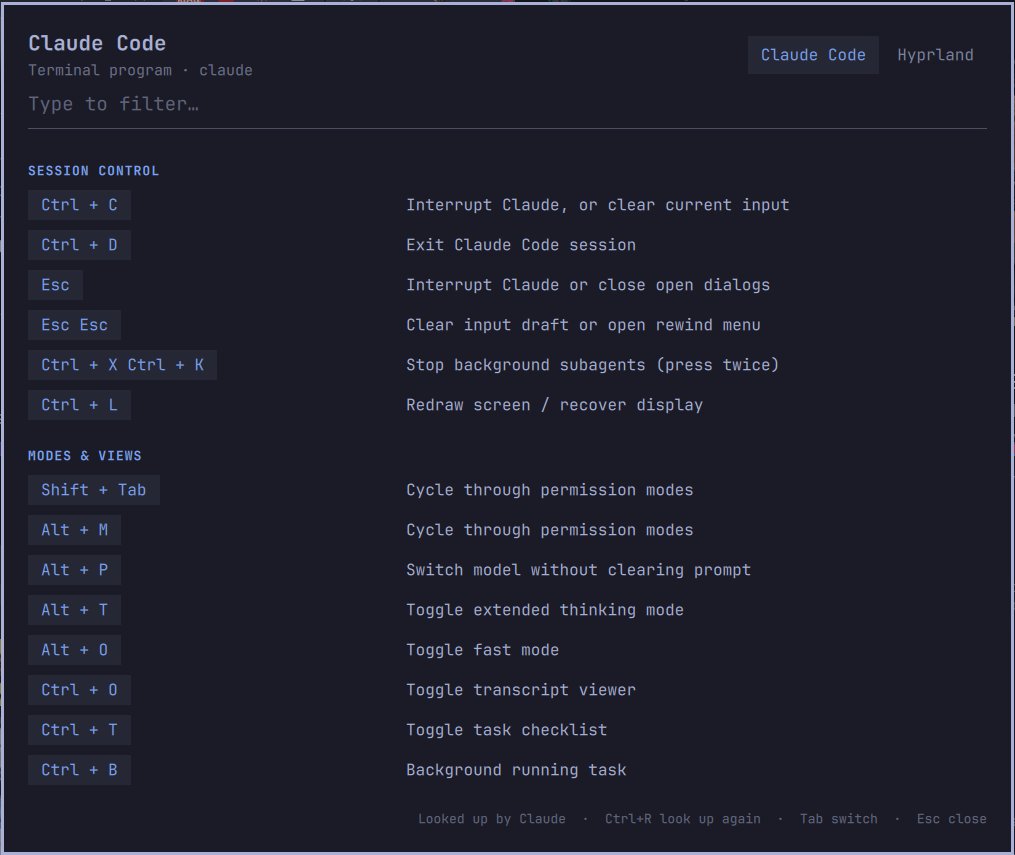Select the Ctrl + X Ctrl + K badge

click(122, 365)
